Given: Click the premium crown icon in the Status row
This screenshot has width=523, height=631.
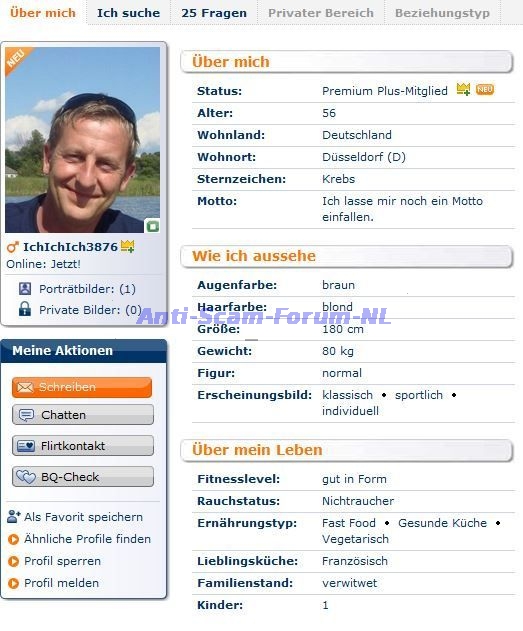Looking at the screenshot, I should coord(463,89).
